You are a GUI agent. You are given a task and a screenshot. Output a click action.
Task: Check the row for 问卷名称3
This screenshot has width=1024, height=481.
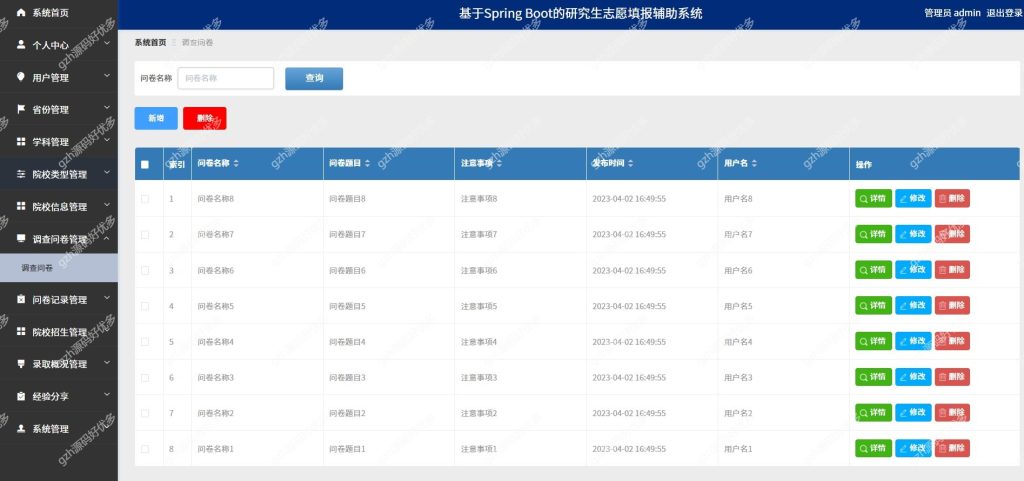pos(145,378)
